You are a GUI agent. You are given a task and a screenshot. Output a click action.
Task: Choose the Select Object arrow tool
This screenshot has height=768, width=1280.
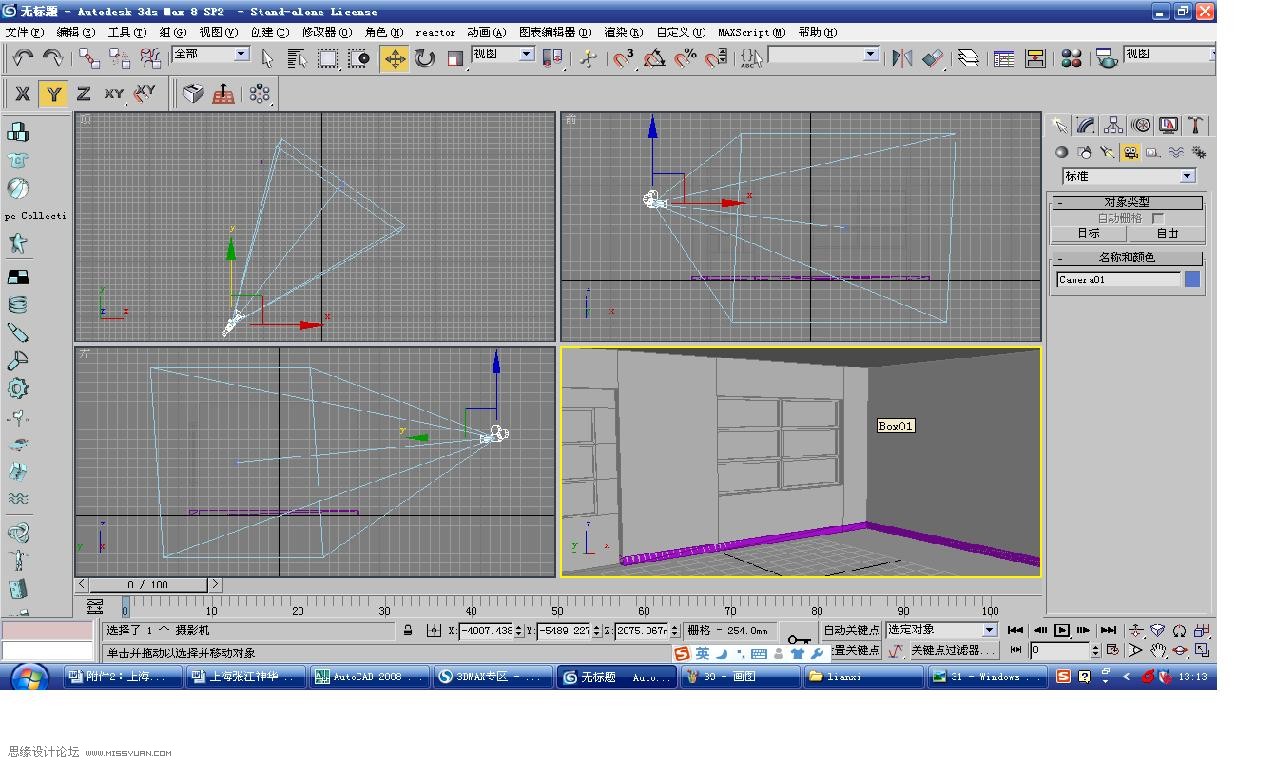(x=267, y=58)
